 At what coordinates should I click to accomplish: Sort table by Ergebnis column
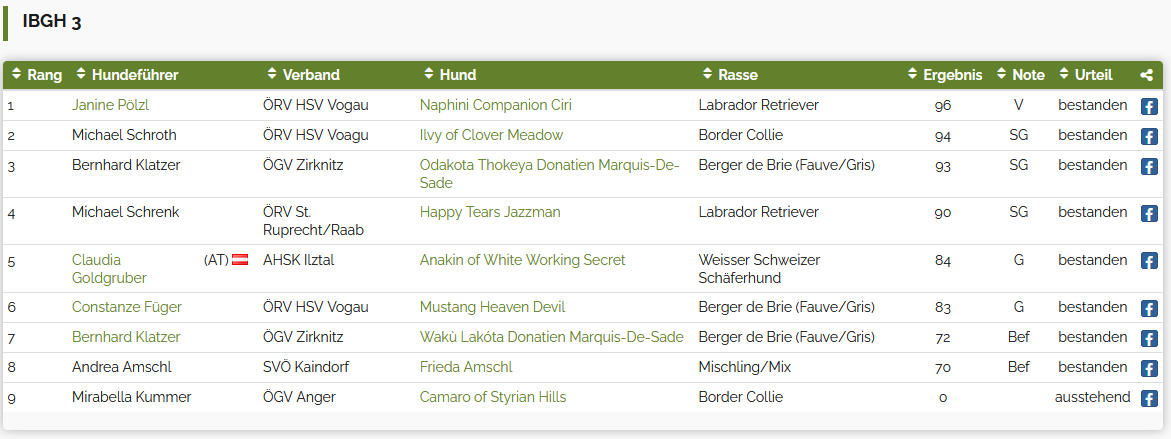click(x=945, y=75)
